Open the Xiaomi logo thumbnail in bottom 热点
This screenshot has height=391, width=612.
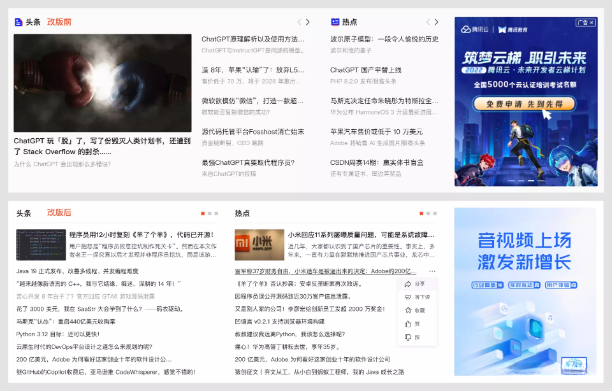coord(259,245)
